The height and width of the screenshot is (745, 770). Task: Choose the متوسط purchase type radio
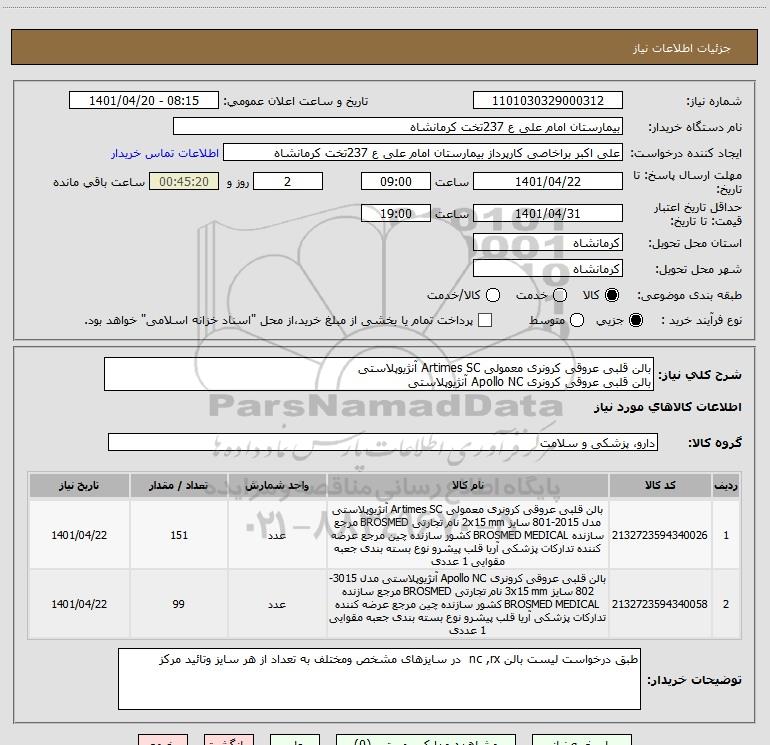coord(577,320)
